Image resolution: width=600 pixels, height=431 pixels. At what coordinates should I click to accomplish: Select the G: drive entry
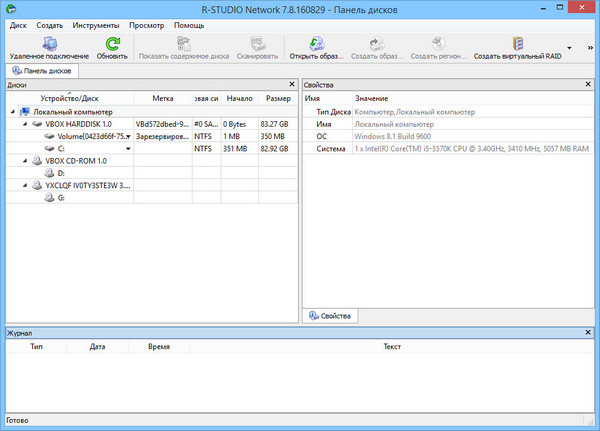[x=62, y=197]
